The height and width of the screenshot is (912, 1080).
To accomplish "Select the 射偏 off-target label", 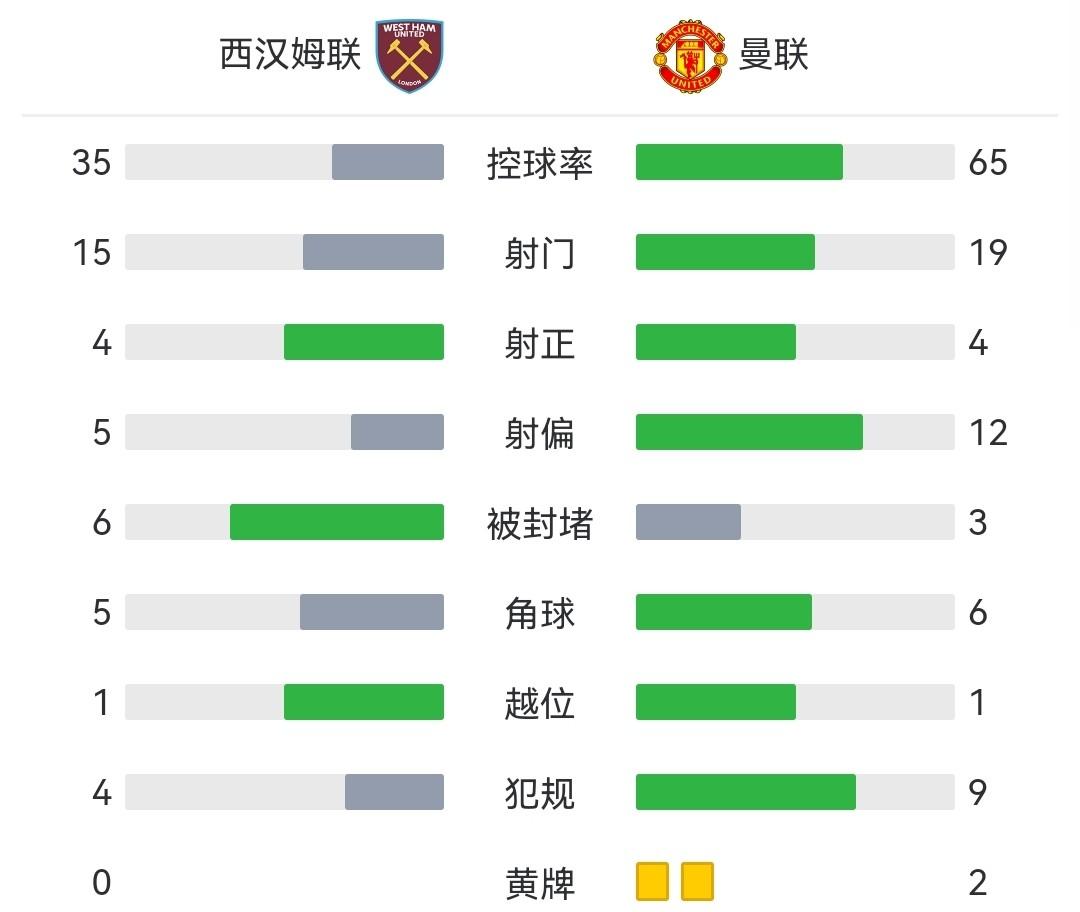I will [x=540, y=433].
